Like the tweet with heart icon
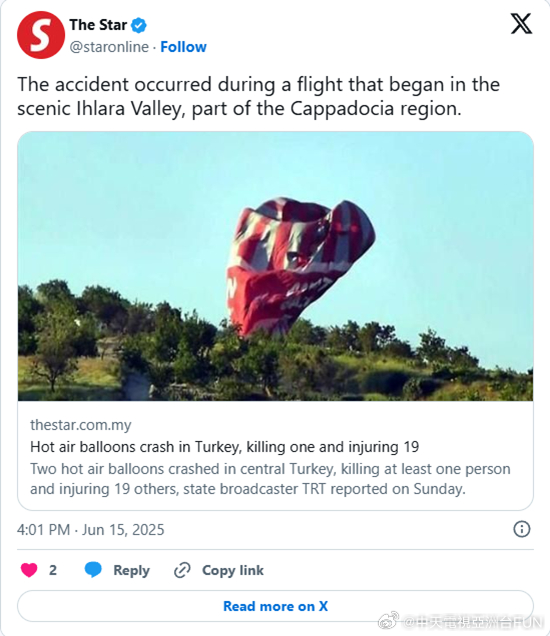Image resolution: width=550 pixels, height=636 pixels. pyautogui.click(x=29, y=570)
